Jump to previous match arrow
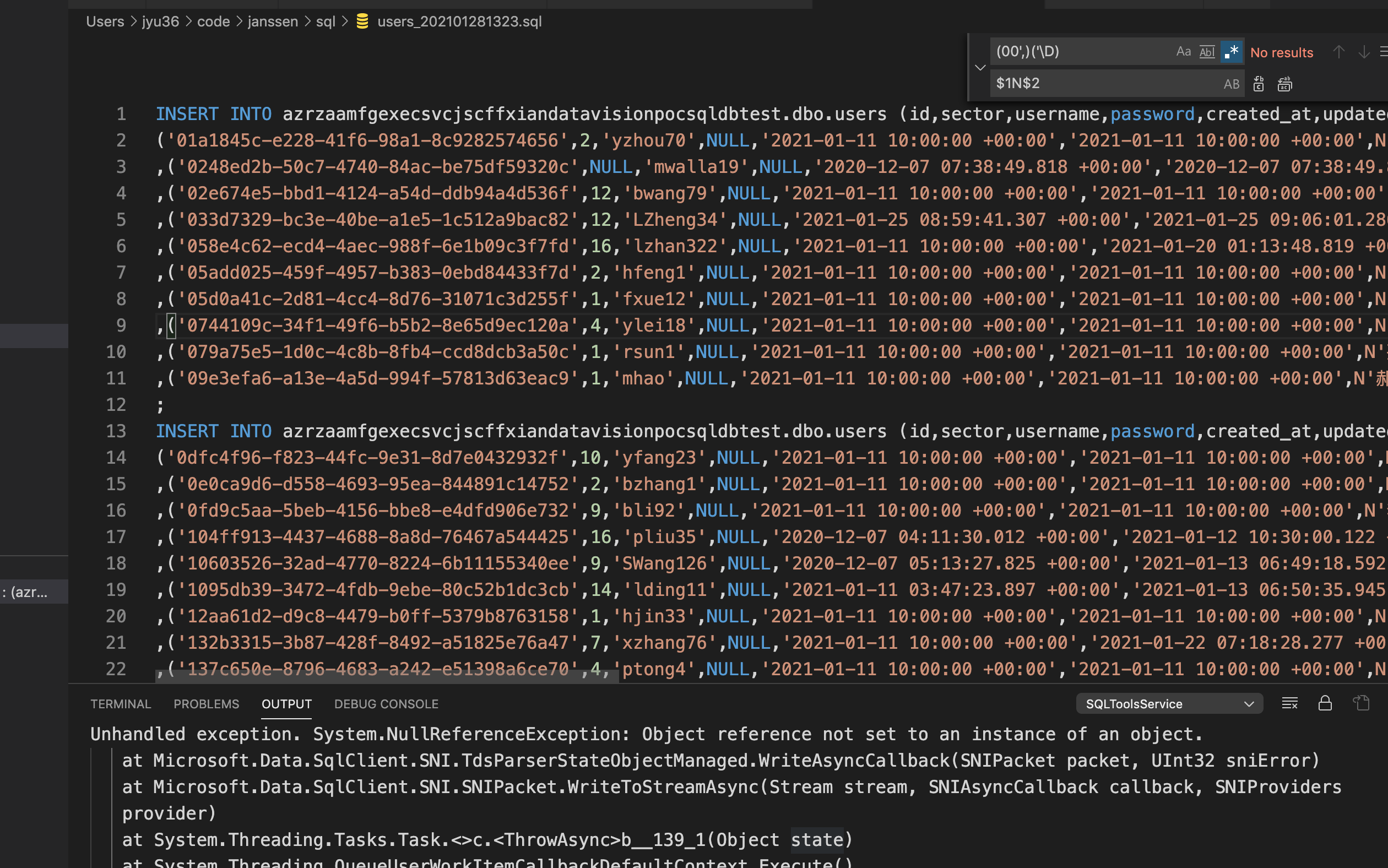 [x=1338, y=52]
